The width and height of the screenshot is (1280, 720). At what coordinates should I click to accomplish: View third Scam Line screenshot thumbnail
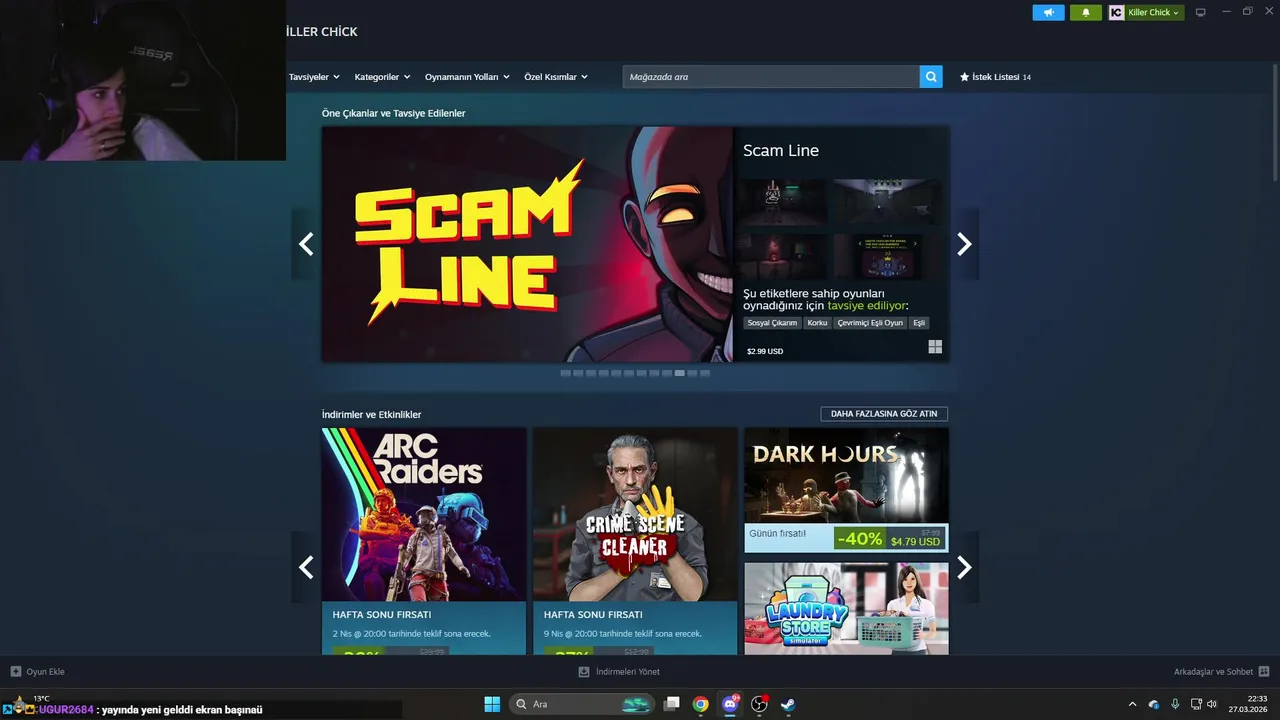tap(783, 256)
